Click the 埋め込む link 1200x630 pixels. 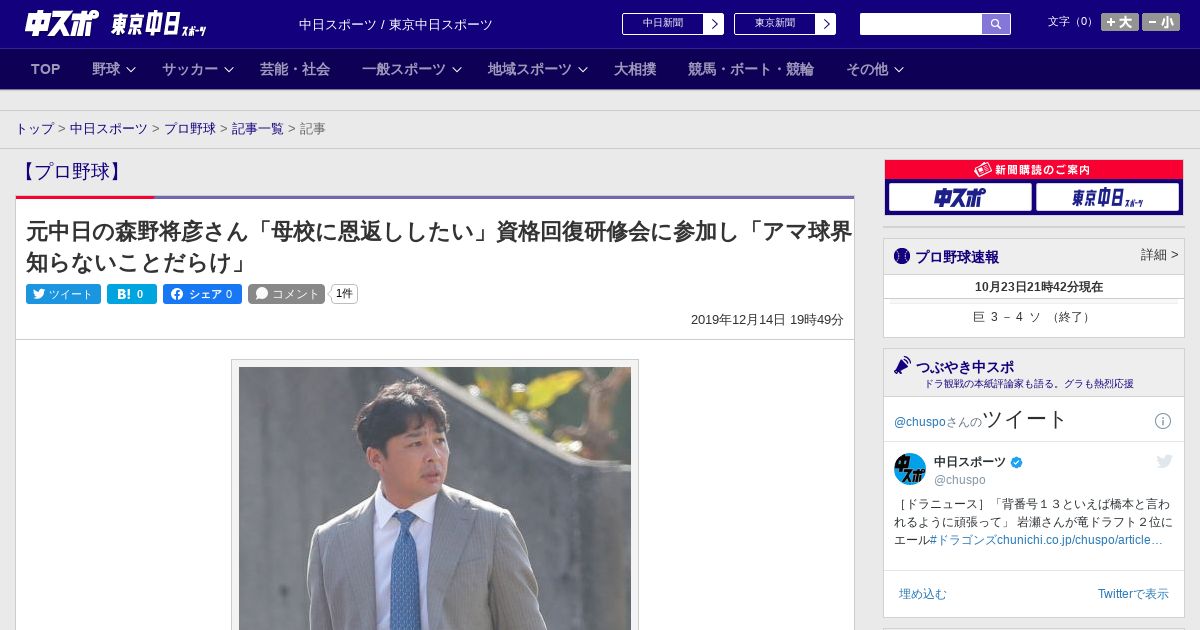tap(922, 594)
